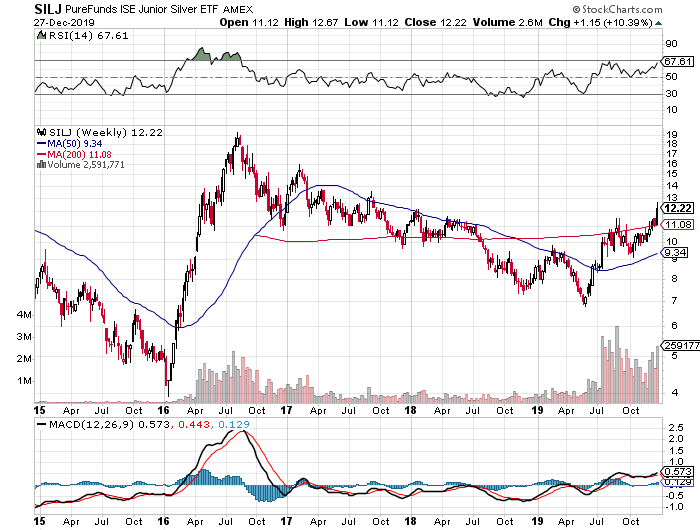
Task: Click the Close 12.22 value in header
Action: tap(435, 22)
